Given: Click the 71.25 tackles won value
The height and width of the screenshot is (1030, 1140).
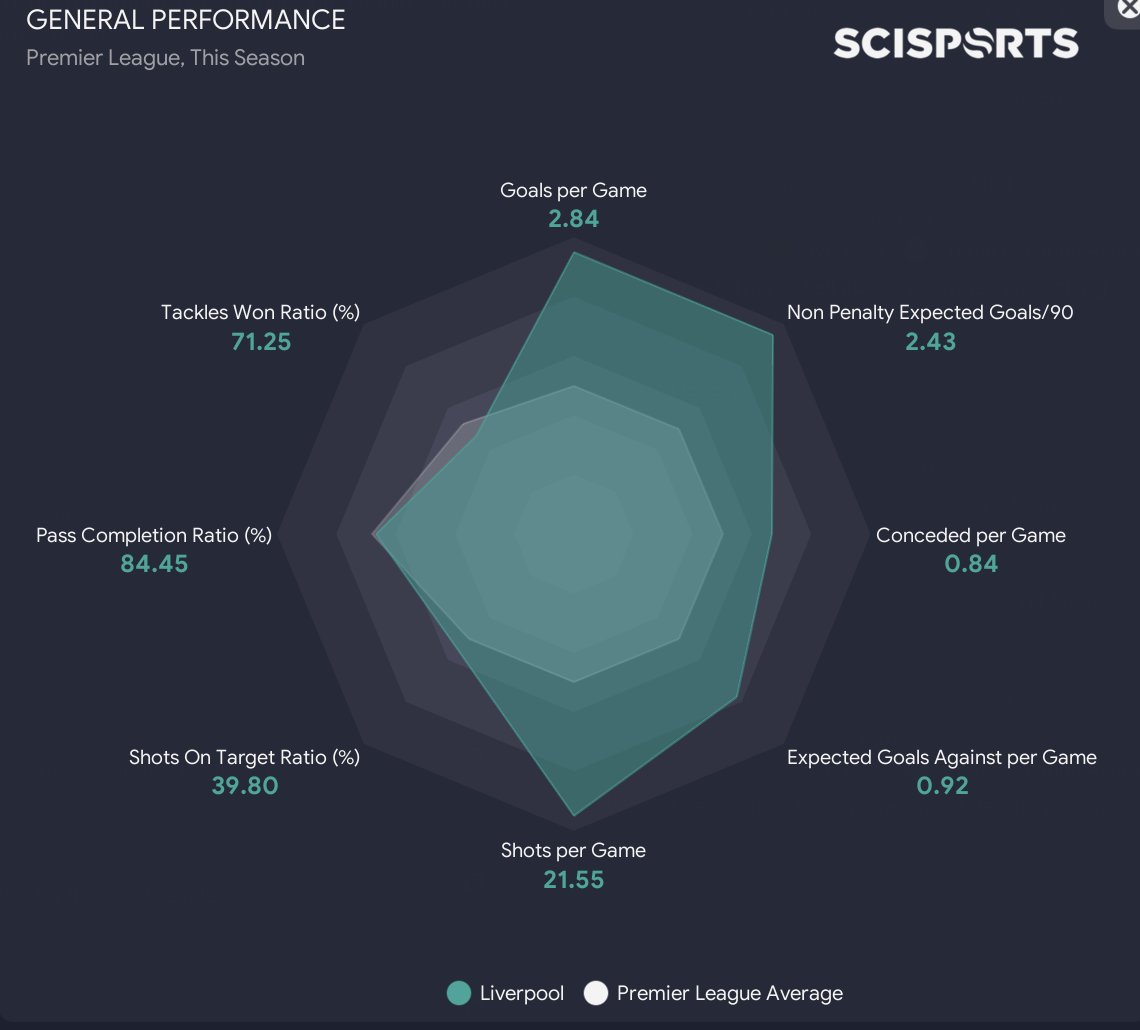Looking at the screenshot, I should pos(260,342).
